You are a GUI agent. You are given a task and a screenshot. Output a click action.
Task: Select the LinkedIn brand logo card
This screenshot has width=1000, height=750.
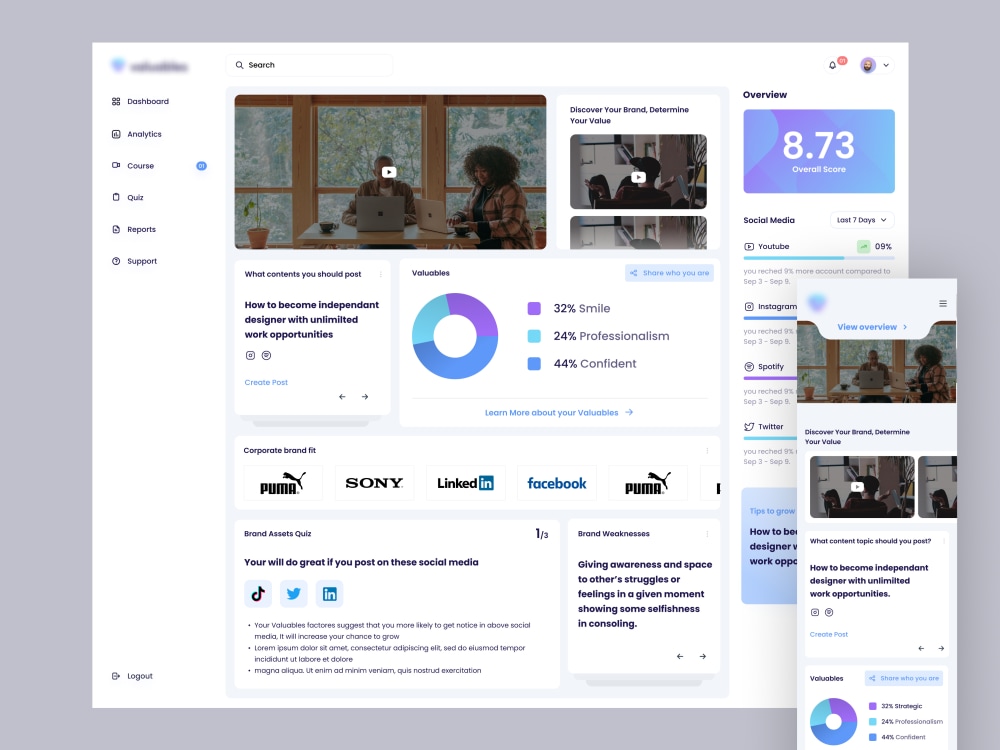point(466,483)
